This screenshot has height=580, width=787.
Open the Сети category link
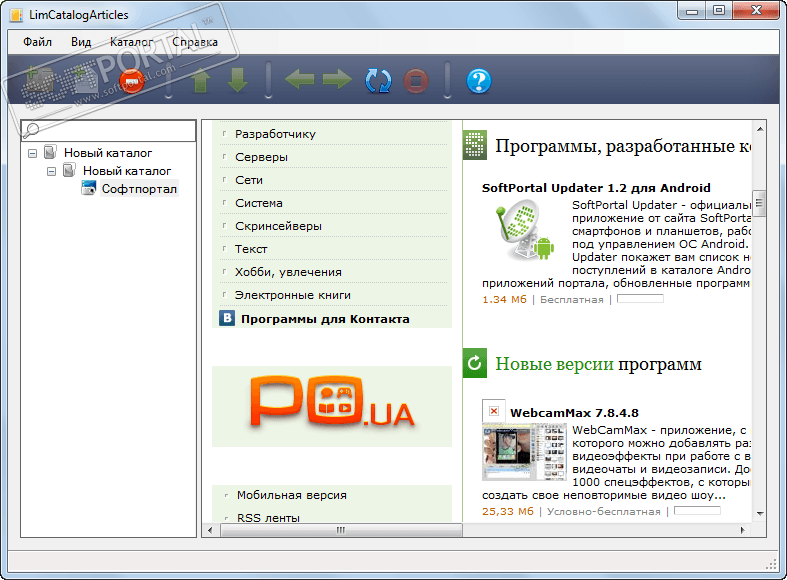(249, 180)
